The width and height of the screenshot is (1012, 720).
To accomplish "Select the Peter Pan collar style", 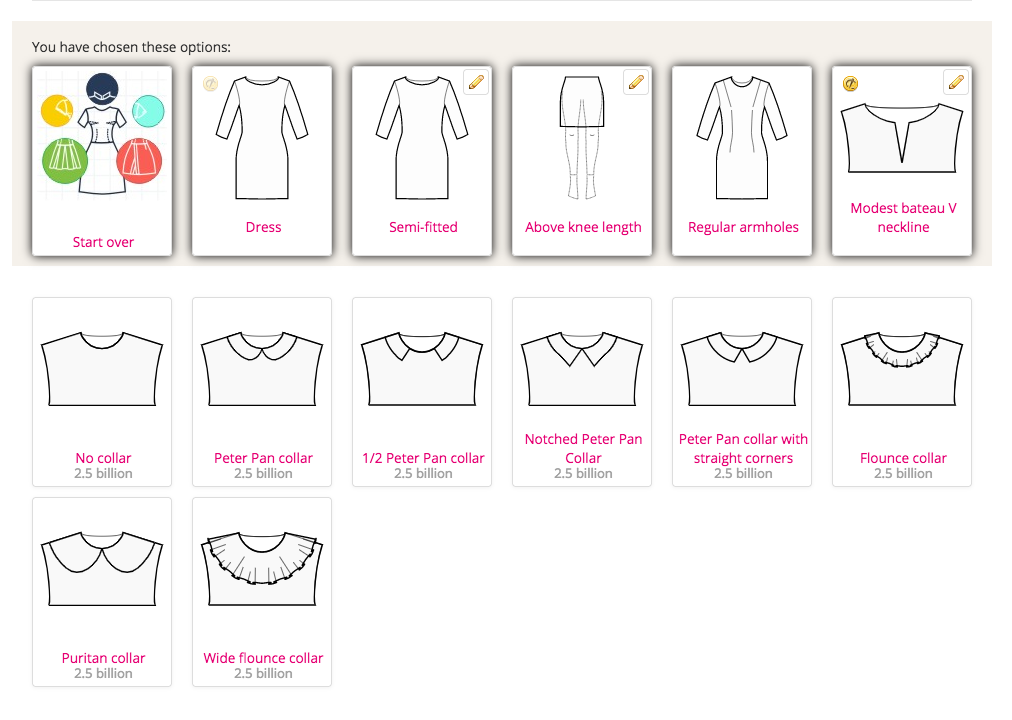I will [261, 390].
